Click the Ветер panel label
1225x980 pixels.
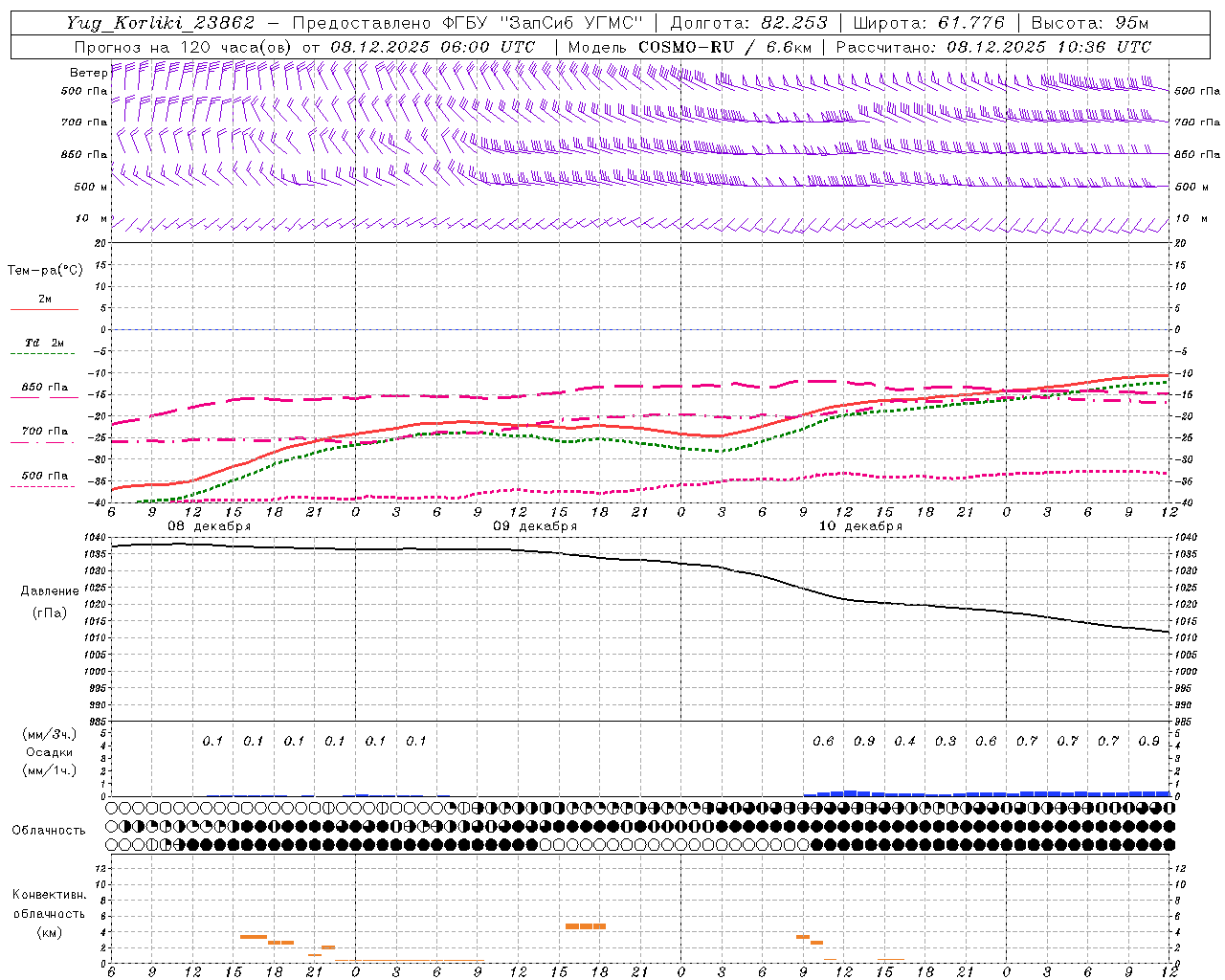(88, 73)
